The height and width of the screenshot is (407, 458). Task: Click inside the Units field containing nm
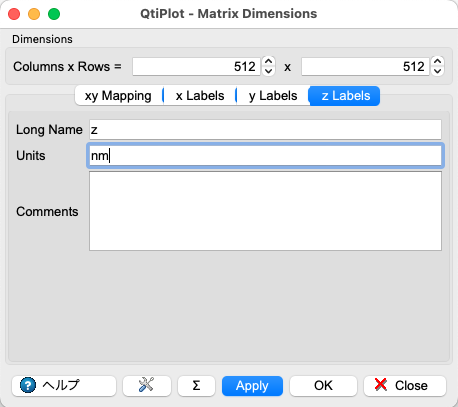pyautogui.click(x=265, y=156)
